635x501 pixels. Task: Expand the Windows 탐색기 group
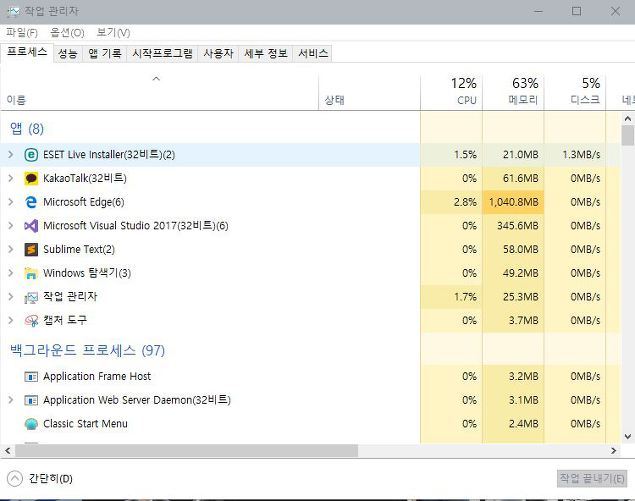tap(11, 273)
